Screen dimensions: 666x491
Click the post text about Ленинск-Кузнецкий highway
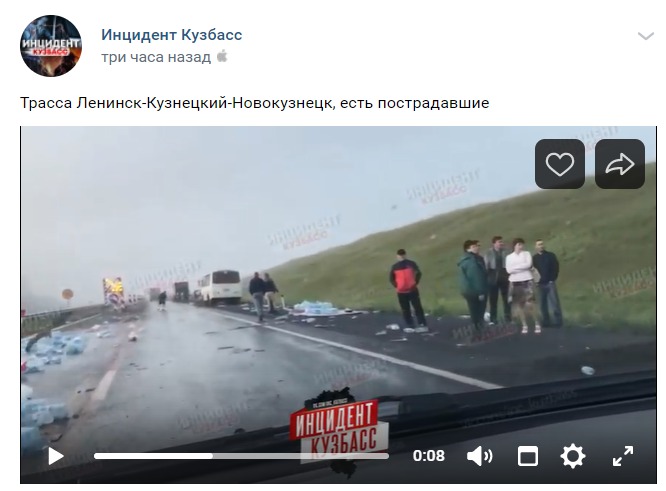pyautogui.click(x=254, y=103)
